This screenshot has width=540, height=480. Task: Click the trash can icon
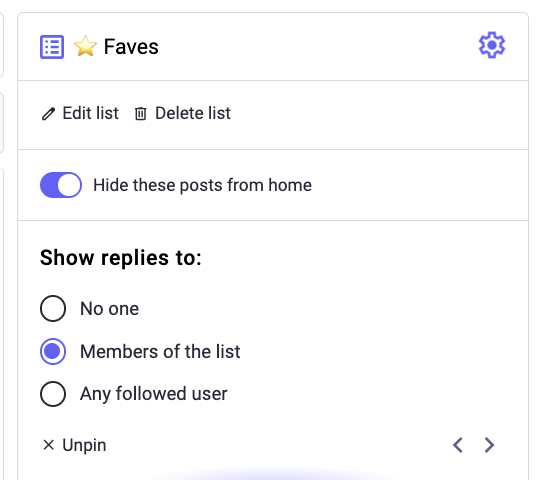[x=141, y=114]
